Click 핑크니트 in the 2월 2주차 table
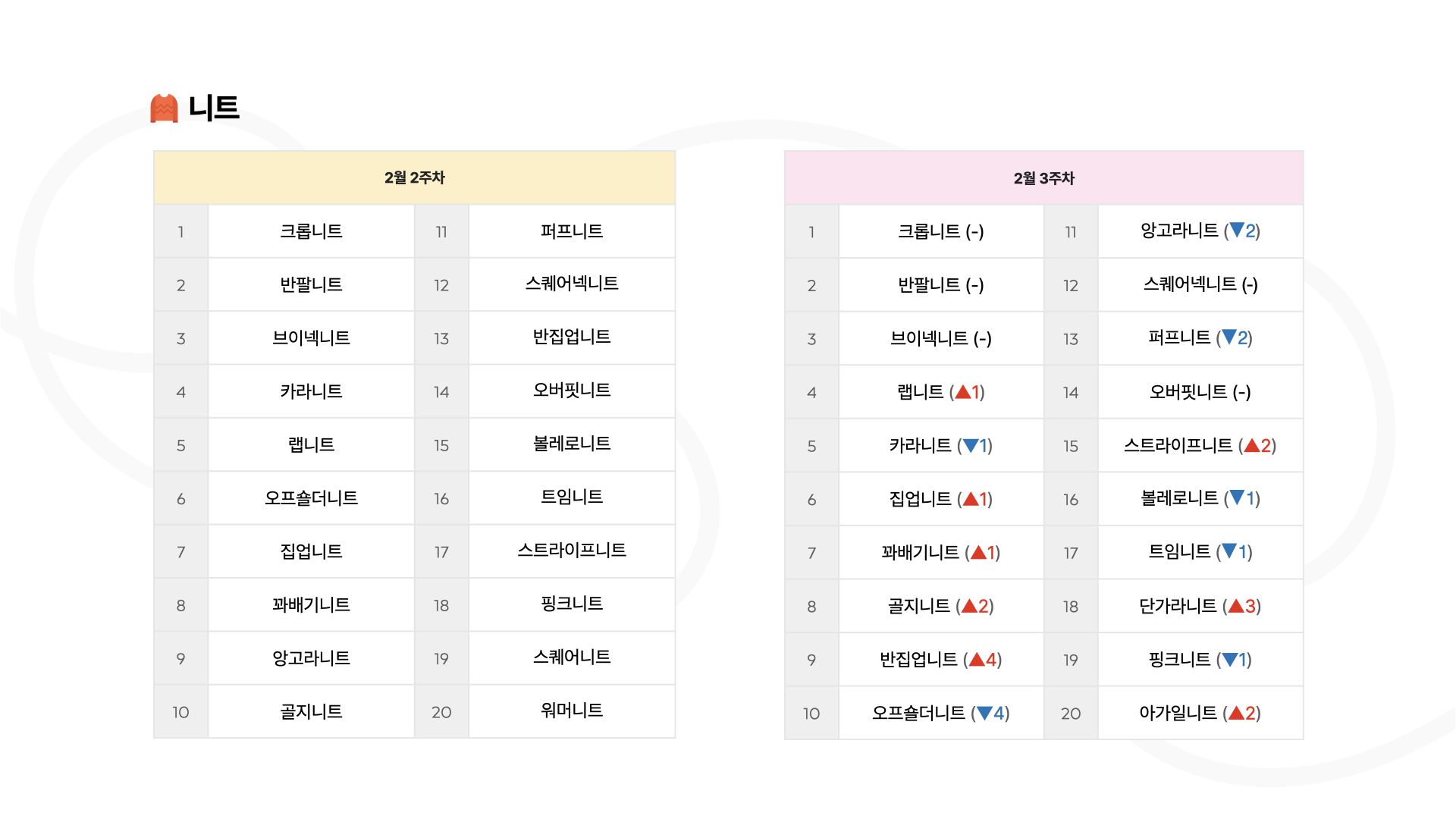 click(x=572, y=603)
